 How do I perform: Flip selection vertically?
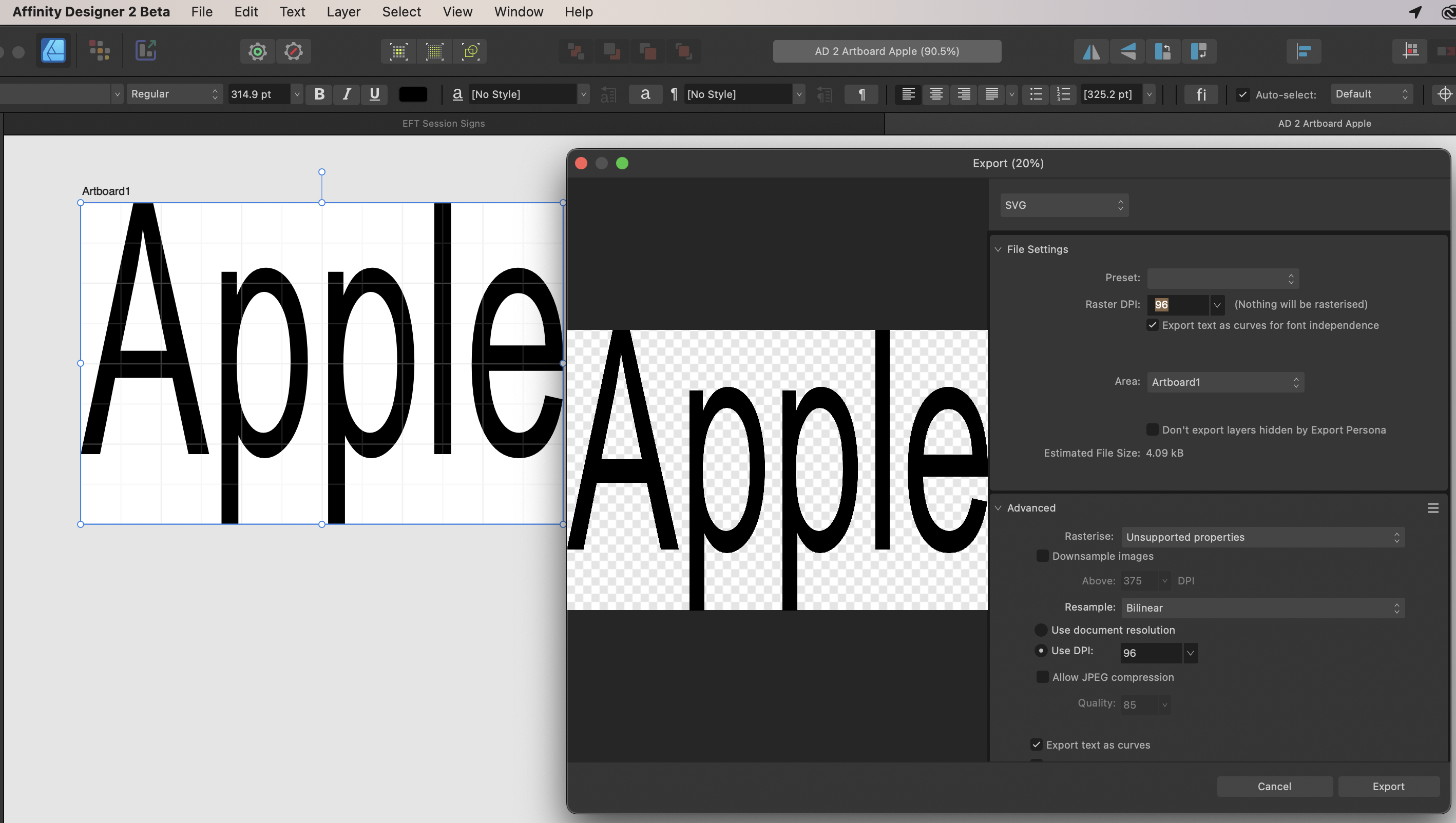pos(1127,51)
